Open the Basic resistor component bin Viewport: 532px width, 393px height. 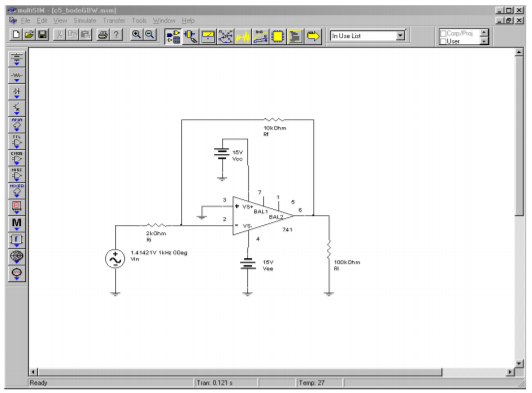pyautogui.click(x=17, y=75)
